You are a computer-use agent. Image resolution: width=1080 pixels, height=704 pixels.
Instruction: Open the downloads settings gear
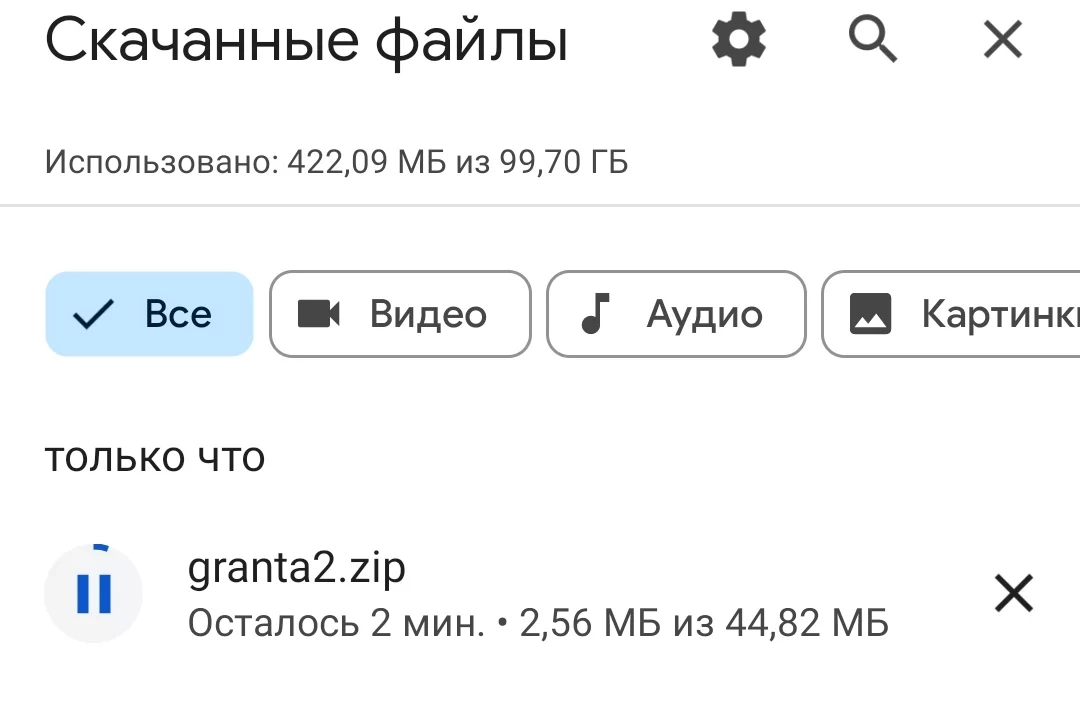pos(739,41)
